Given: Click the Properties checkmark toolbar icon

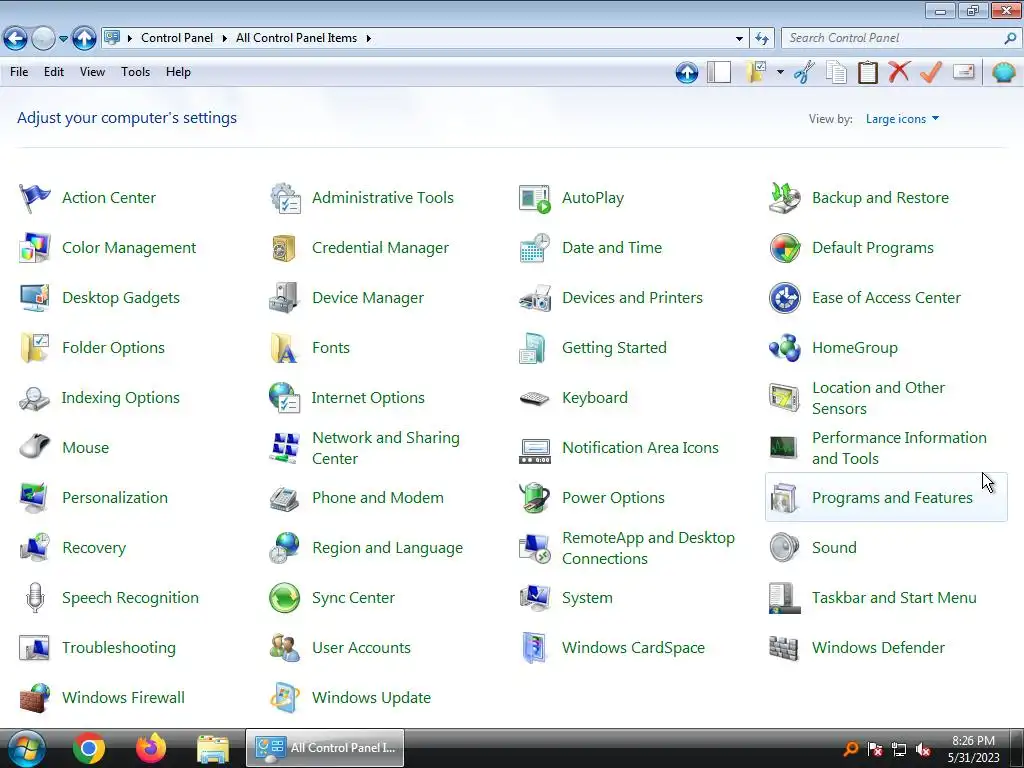Looking at the screenshot, I should pos(931,72).
